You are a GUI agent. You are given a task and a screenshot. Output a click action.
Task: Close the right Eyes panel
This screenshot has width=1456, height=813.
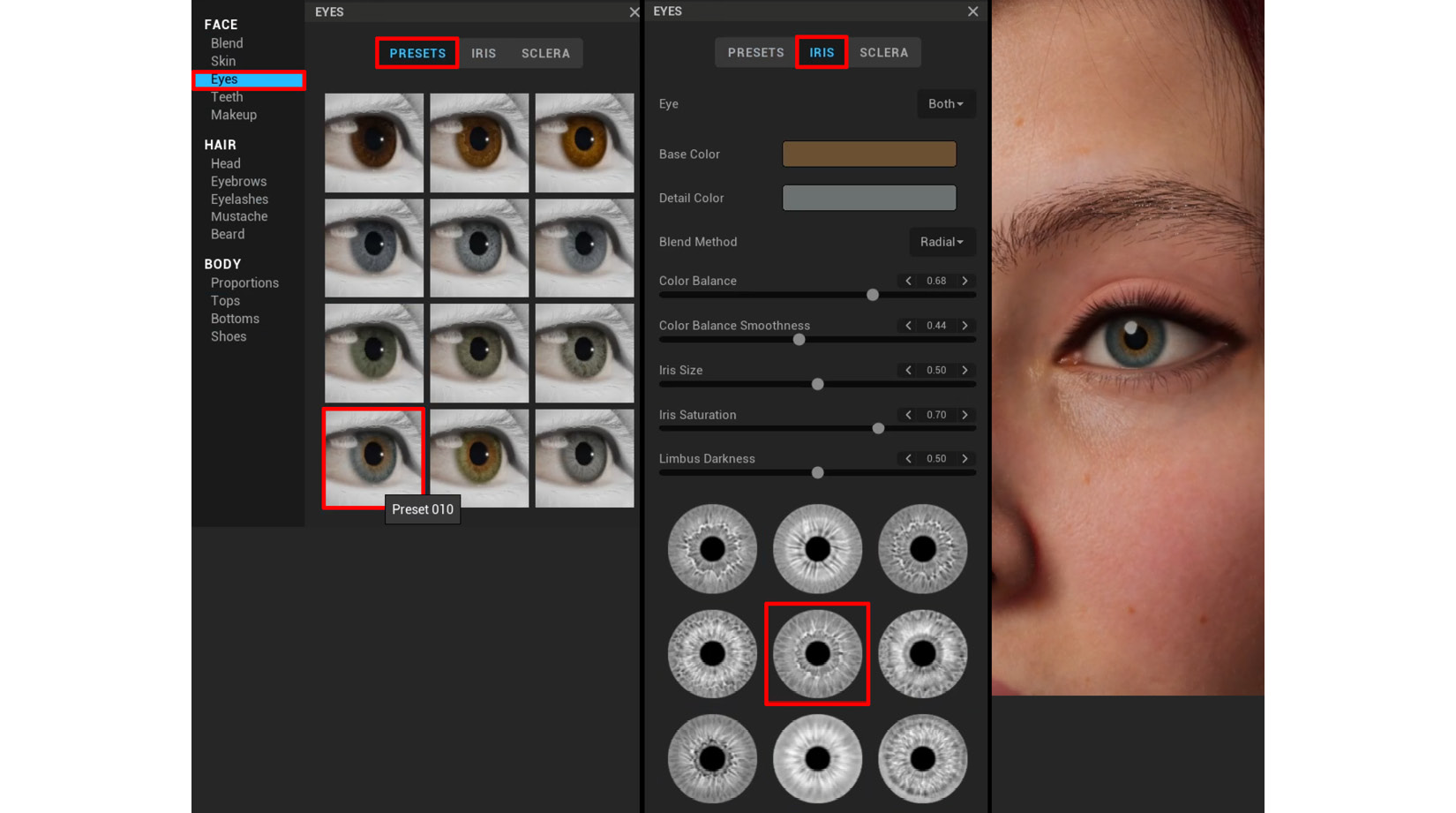click(x=972, y=11)
